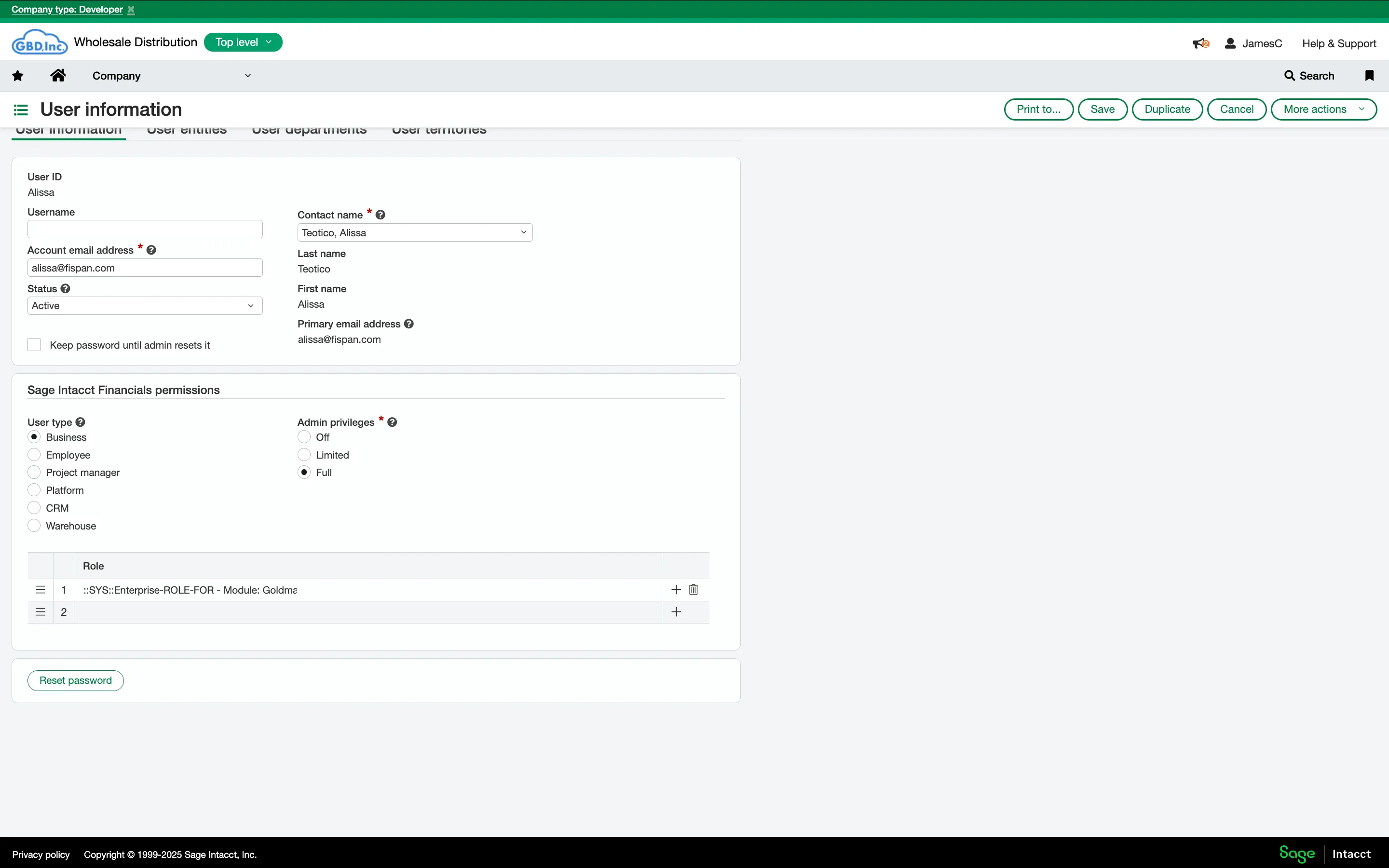The image size is (1389, 868).
Task: Open the announcements megaphone icon
Action: click(x=1201, y=43)
